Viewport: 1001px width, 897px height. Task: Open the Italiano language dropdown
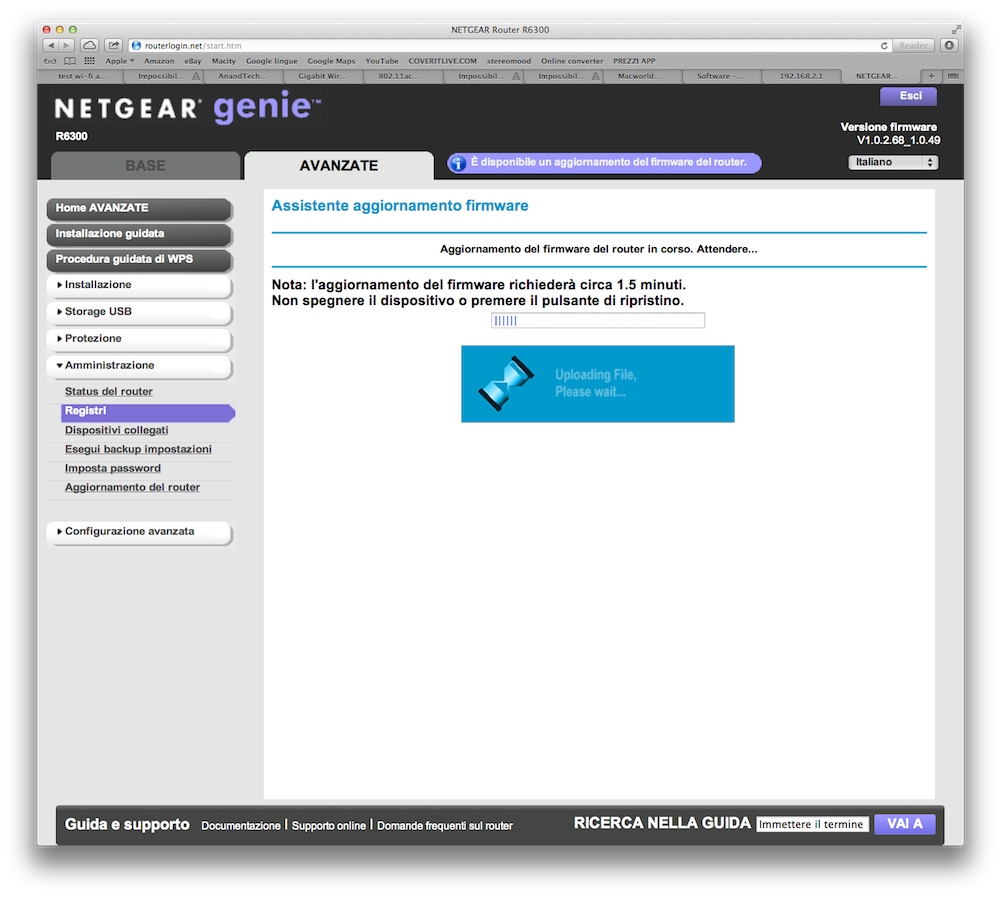(893, 162)
